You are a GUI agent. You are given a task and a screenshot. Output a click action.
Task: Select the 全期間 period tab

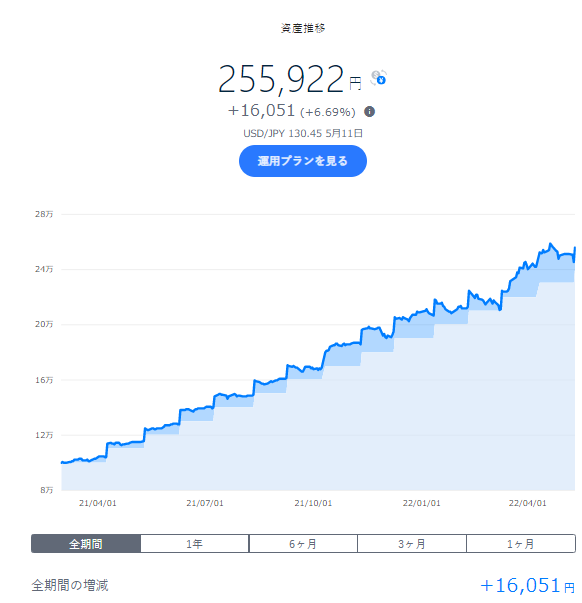[86, 543]
